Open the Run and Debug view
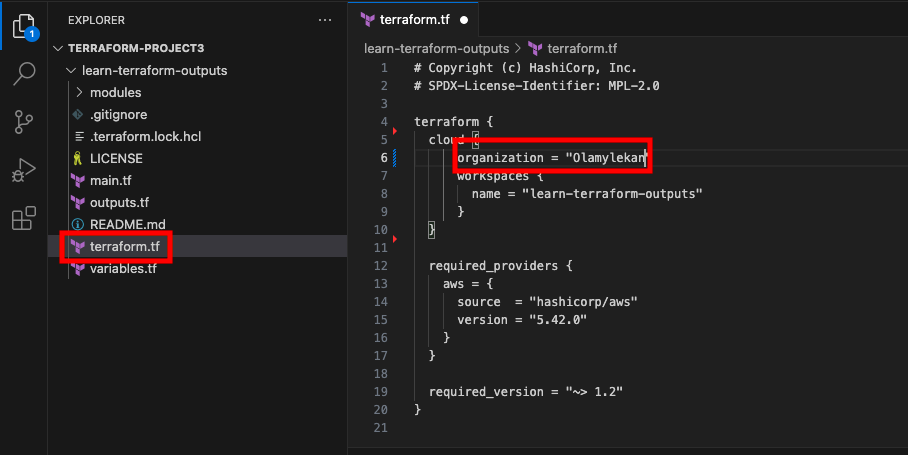 pyautogui.click(x=24, y=170)
